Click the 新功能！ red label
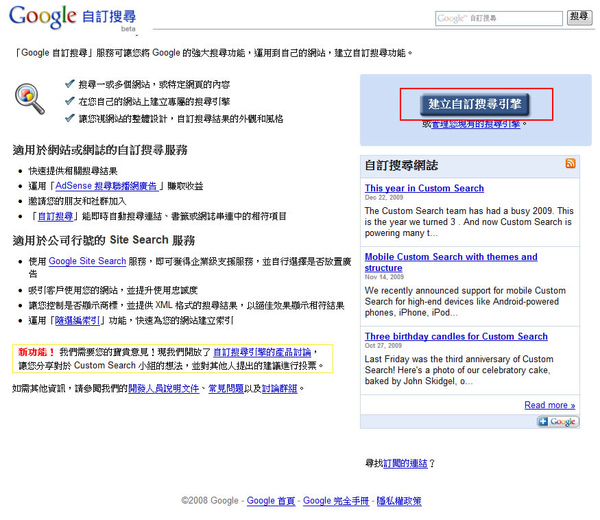The height and width of the screenshot is (520, 600). pyautogui.click(x=36, y=352)
